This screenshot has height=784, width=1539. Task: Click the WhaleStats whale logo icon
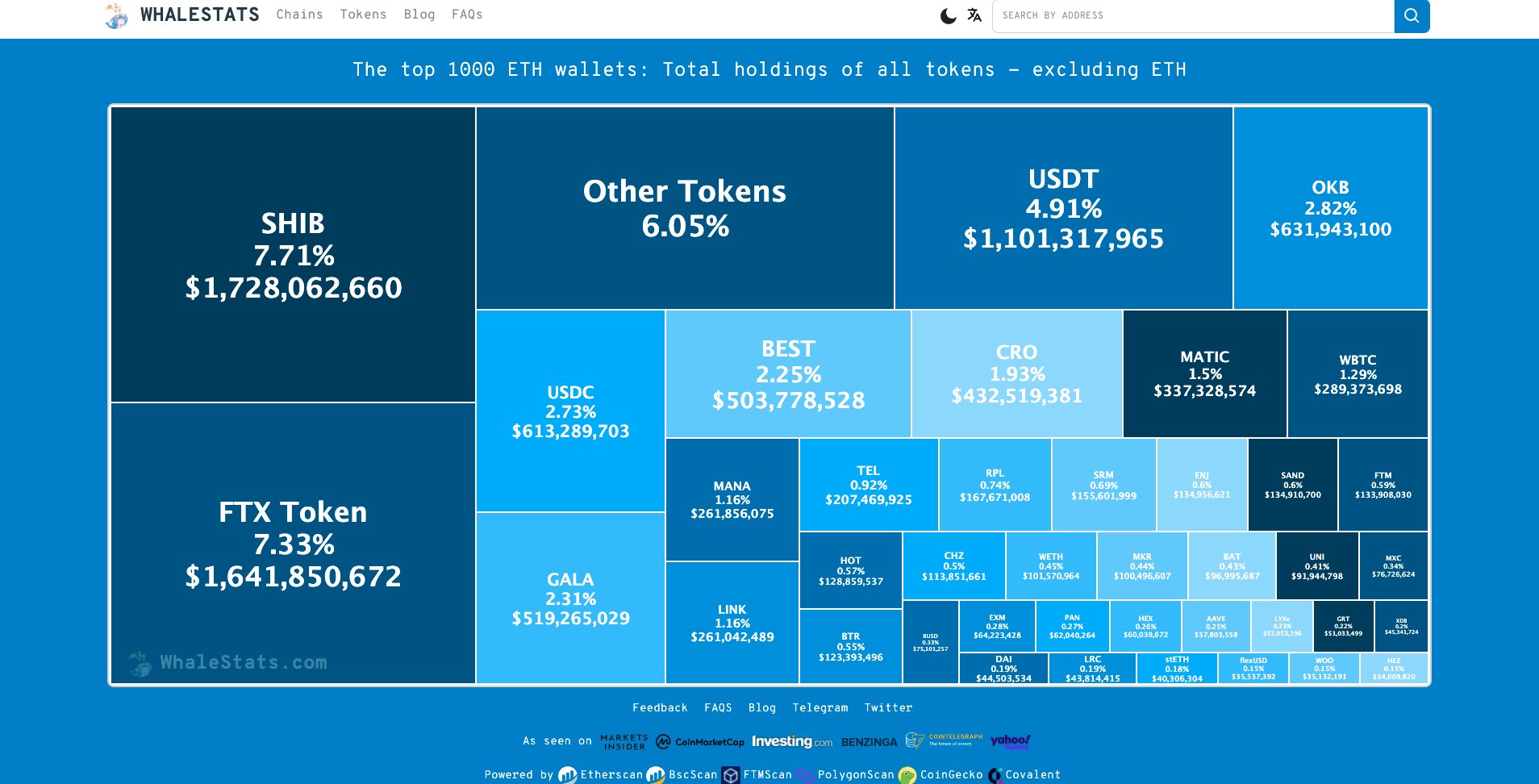(x=117, y=15)
